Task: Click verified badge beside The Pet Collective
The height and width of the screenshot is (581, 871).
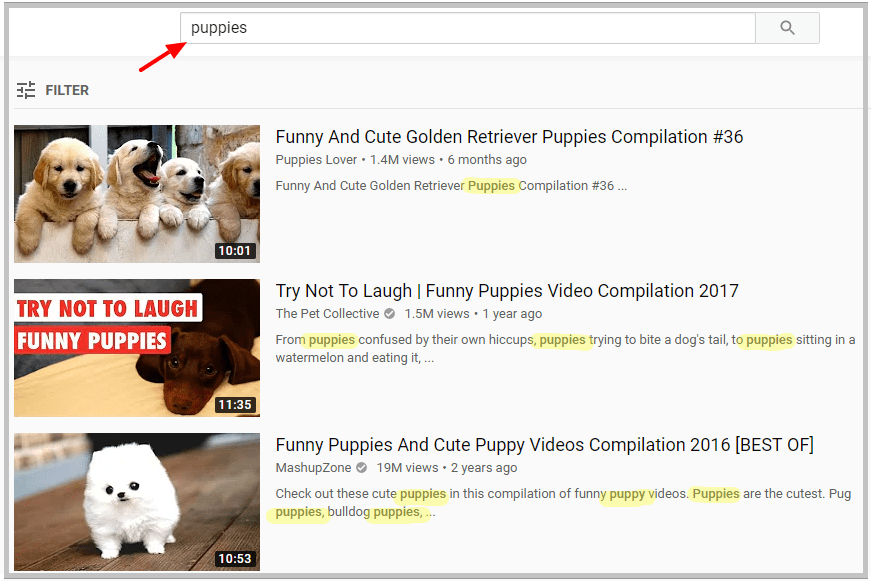Action: pyautogui.click(x=390, y=314)
